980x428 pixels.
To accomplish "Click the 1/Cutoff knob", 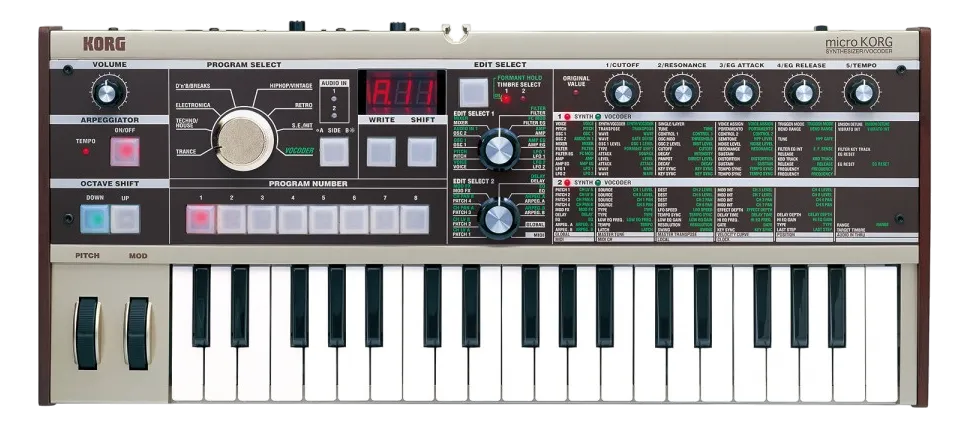I will coord(622,93).
